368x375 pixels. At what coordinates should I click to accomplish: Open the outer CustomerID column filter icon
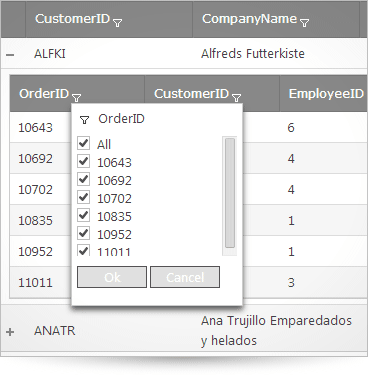117,23
